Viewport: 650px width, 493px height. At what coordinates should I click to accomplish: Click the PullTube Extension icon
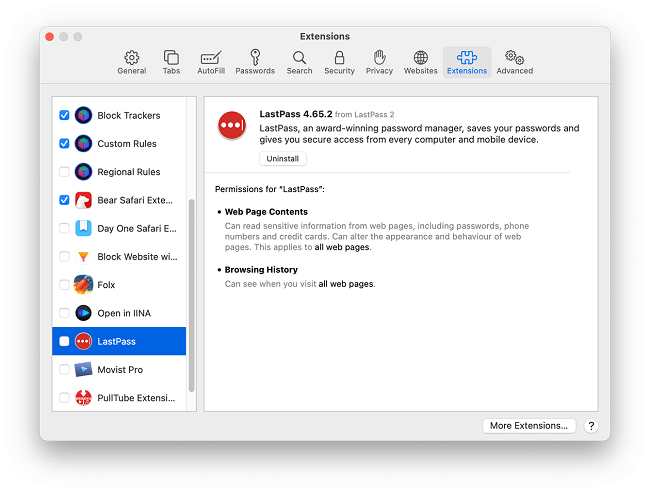(83, 398)
